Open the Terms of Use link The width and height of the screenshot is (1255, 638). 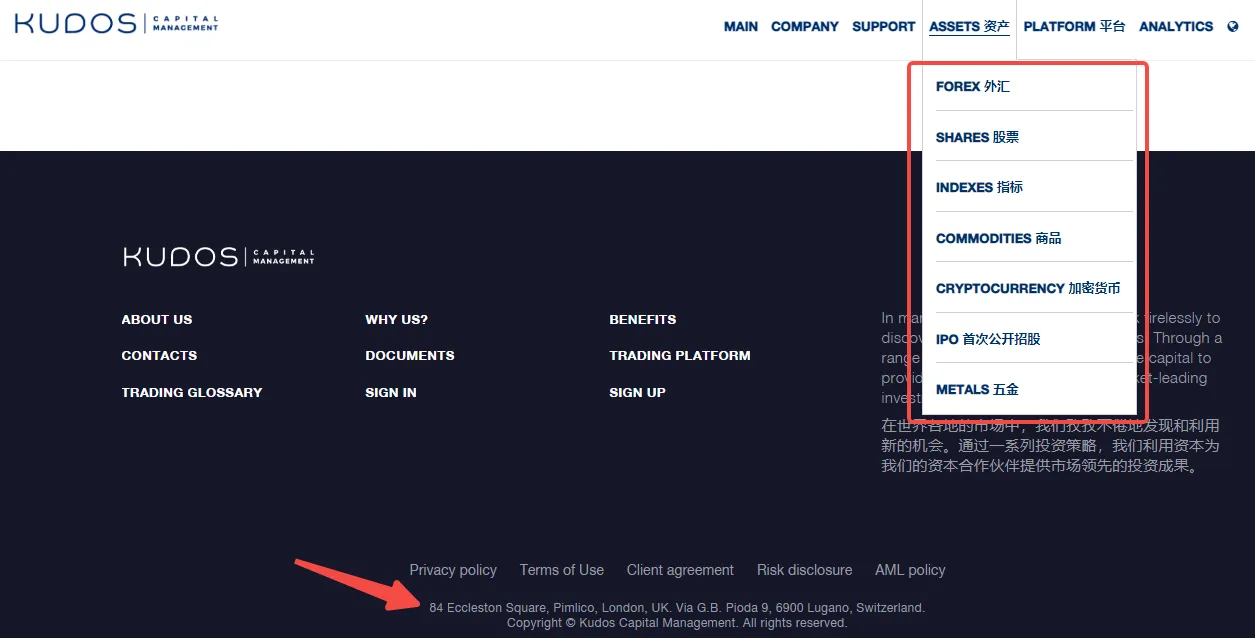coord(562,570)
